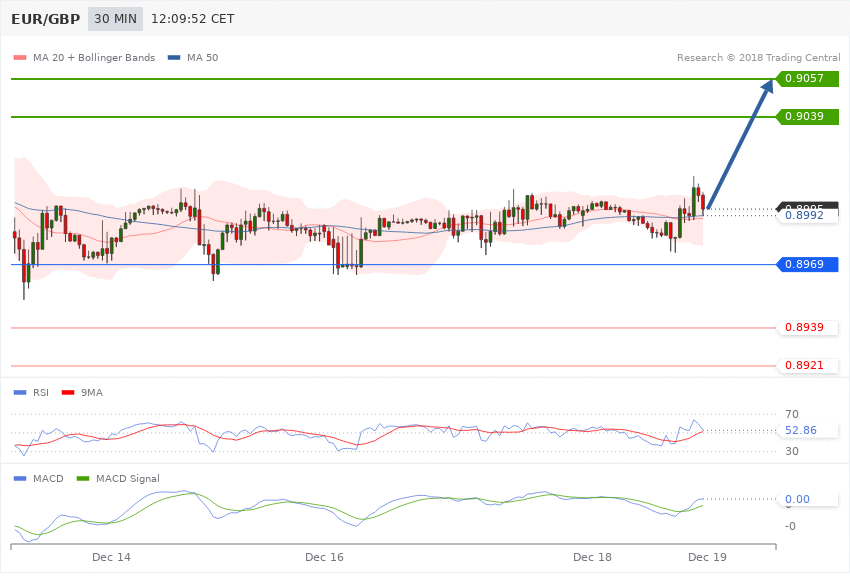Viewport: 850px width, 576px height.
Task: Click the blue 0.8969 pivot price tag
Action: (x=808, y=264)
